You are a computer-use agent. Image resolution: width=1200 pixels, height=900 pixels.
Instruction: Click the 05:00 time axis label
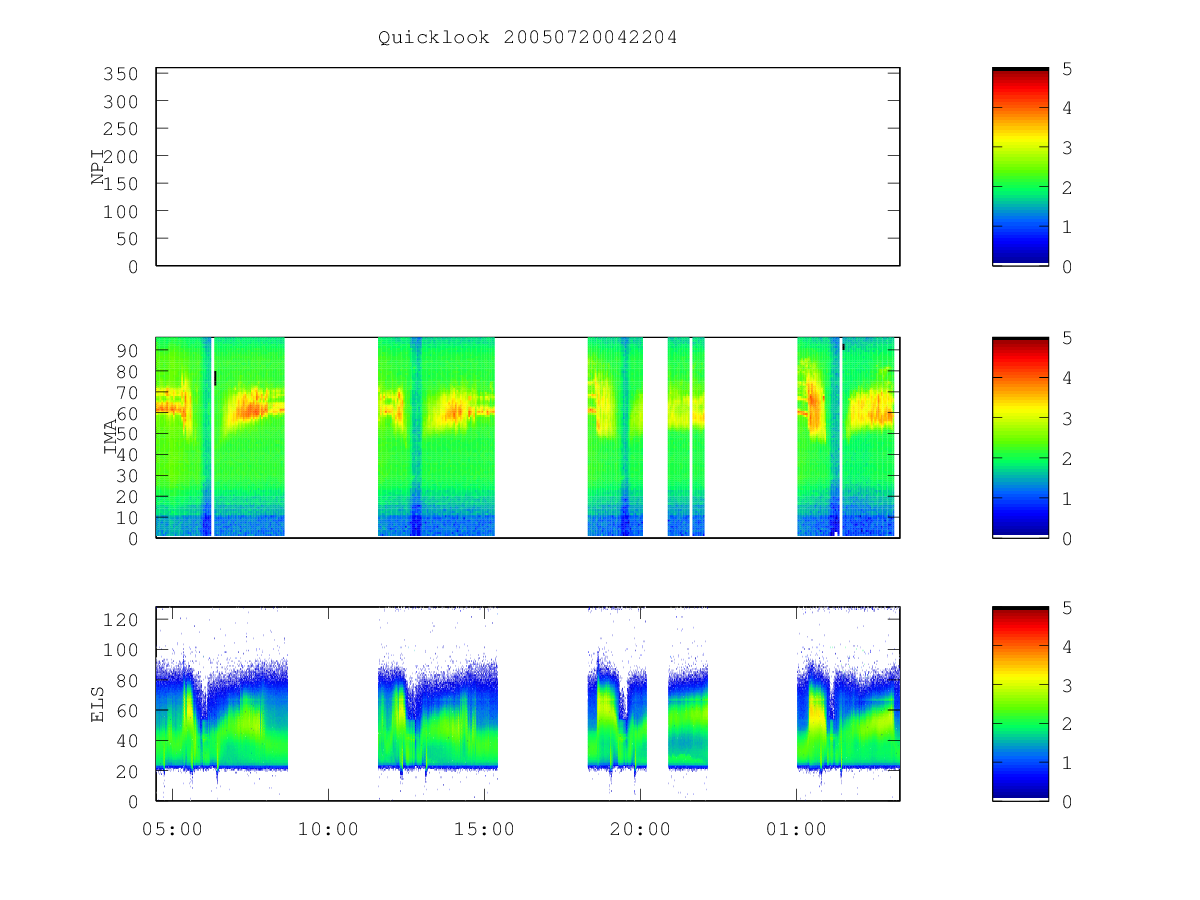[x=172, y=829]
